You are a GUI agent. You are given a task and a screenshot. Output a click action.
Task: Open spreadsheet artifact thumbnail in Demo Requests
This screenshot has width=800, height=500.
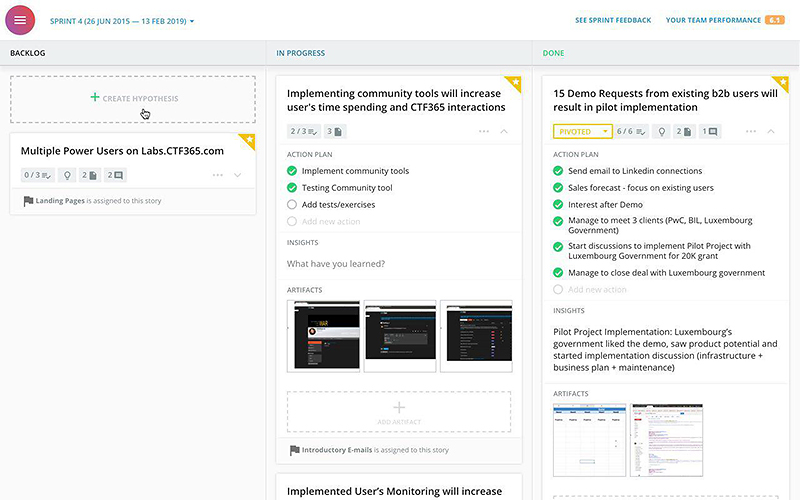[x=589, y=440]
